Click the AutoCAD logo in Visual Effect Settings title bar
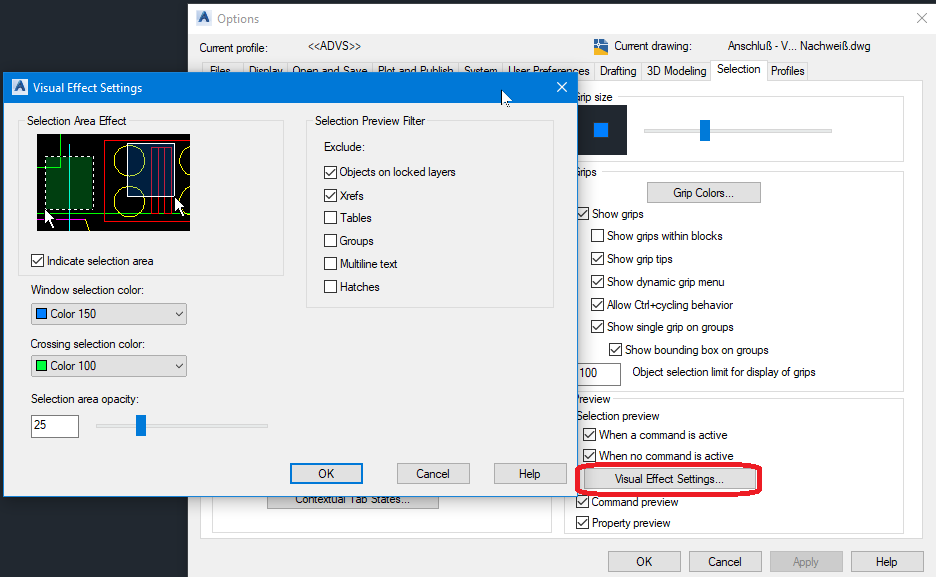The width and height of the screenshot is (936, 577). [20, 87]
